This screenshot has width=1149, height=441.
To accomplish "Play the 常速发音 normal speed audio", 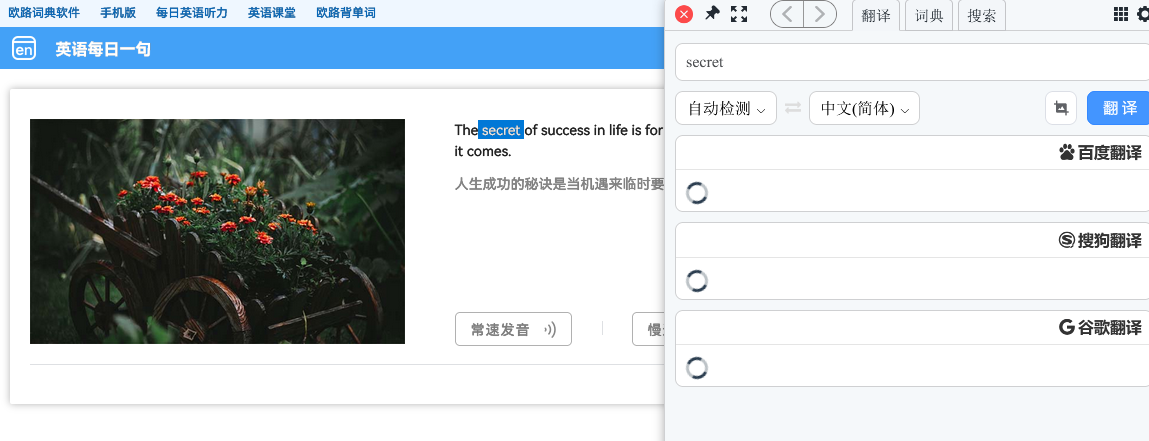I will click(513, 330).
